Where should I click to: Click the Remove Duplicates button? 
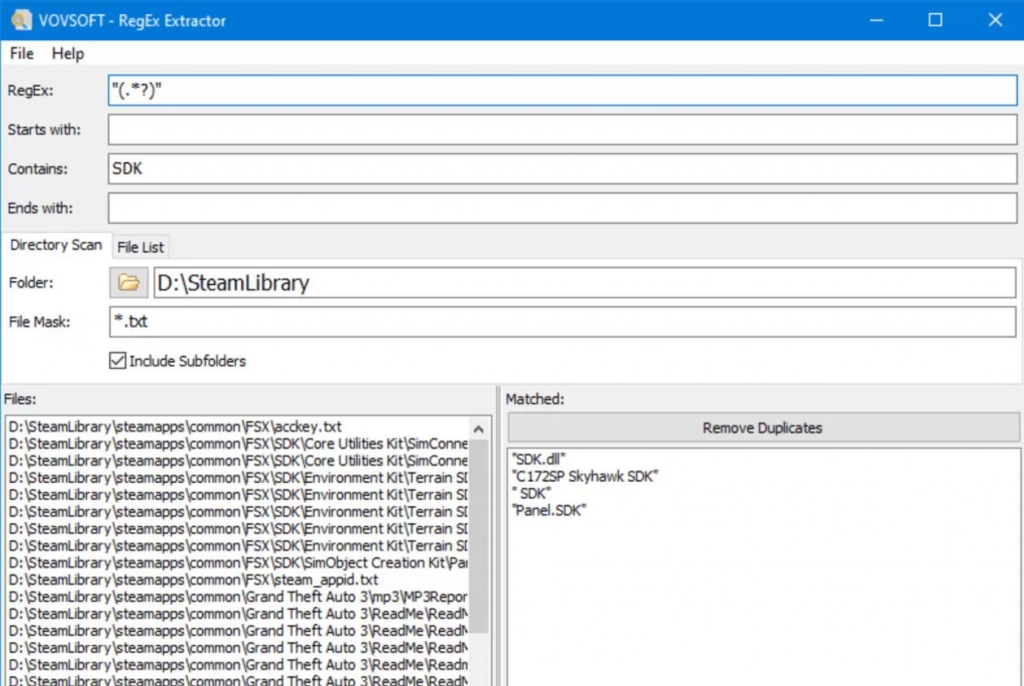(763, 428)
